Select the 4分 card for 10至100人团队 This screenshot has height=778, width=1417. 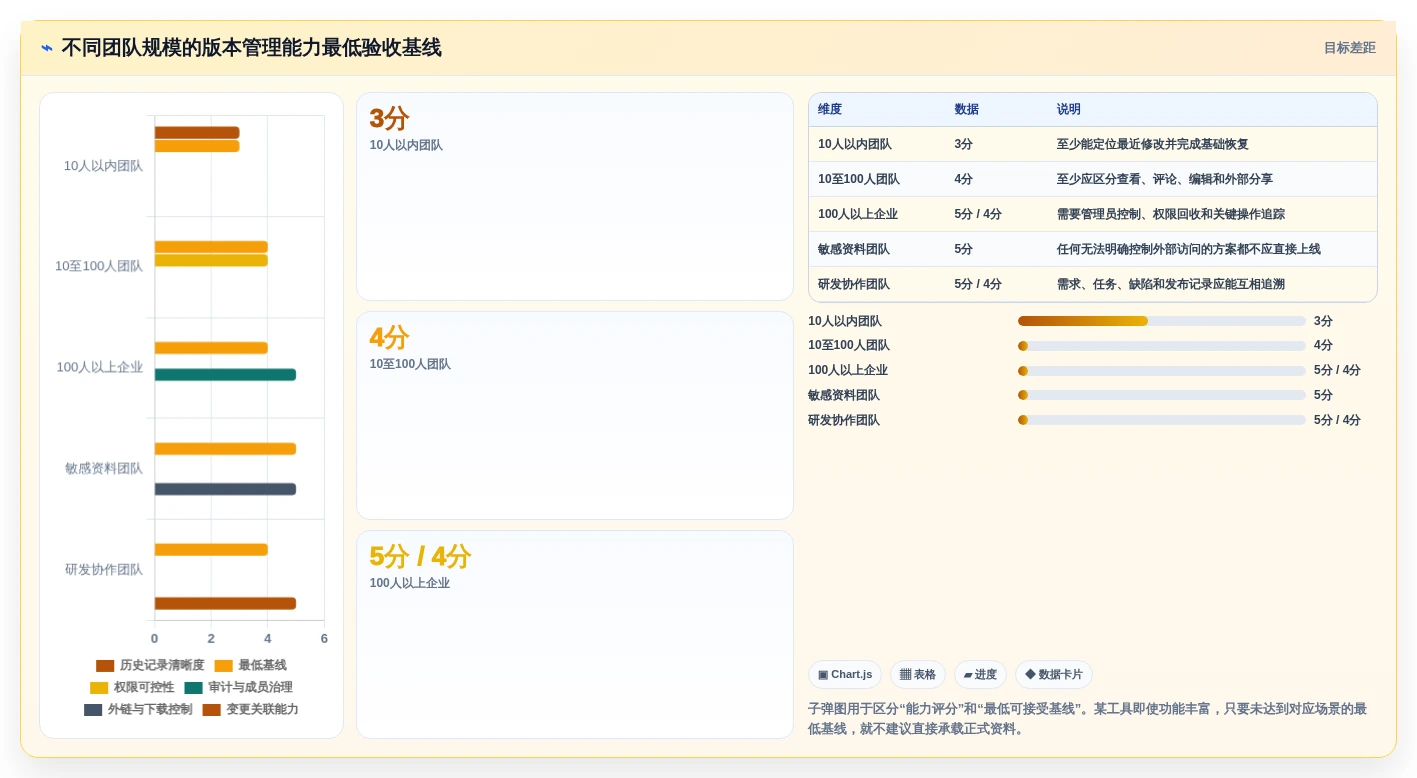(575, 416)
